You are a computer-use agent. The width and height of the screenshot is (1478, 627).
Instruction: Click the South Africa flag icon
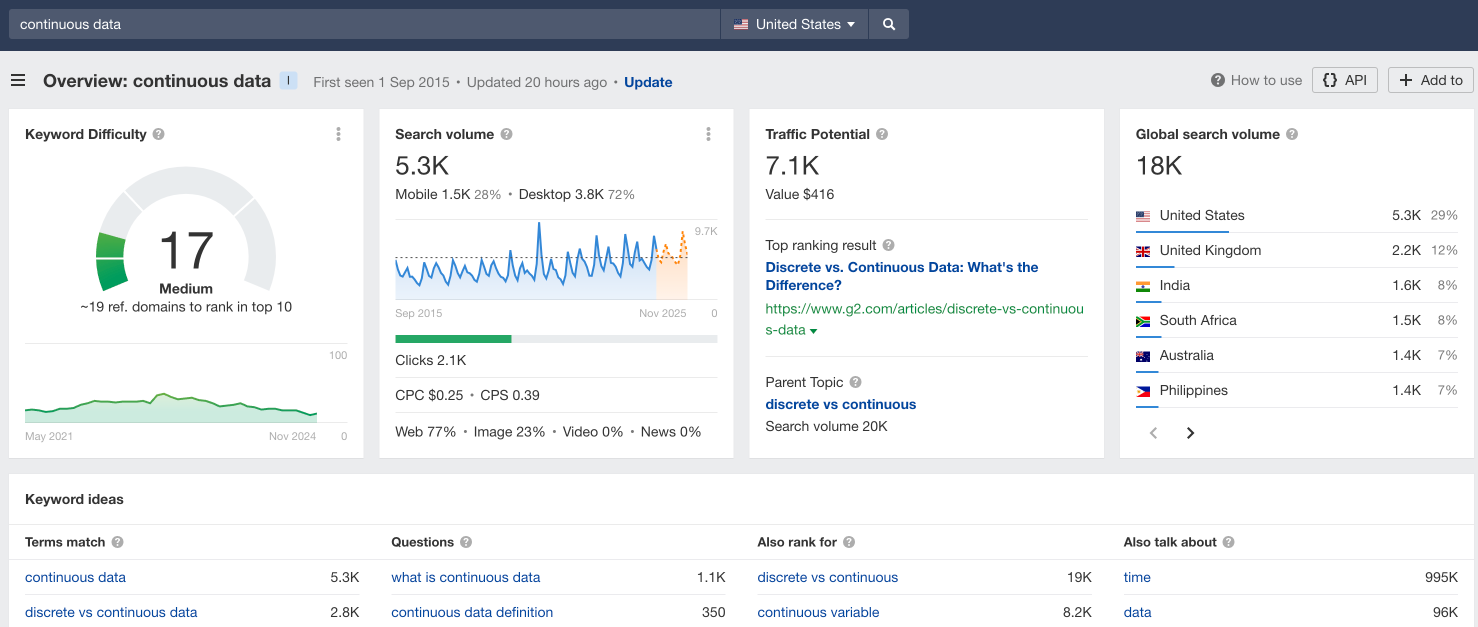[1143, 321]
